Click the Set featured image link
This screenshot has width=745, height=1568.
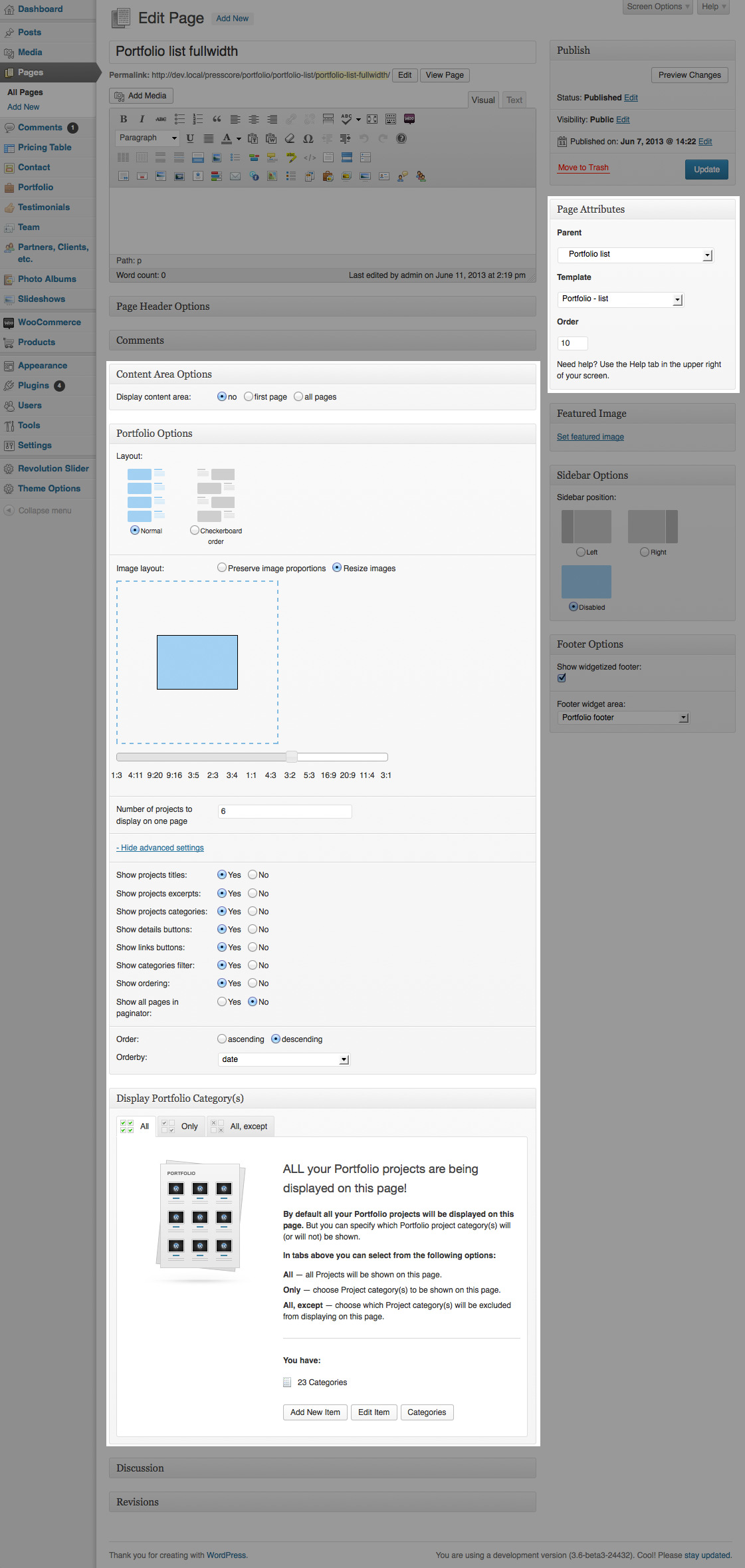coord(590,437)
